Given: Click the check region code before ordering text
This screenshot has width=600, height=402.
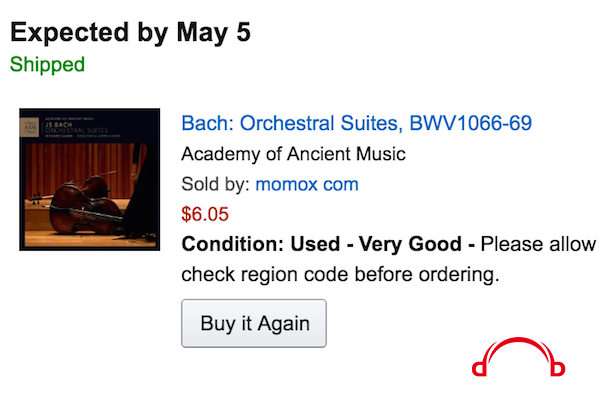Looking at the screenshot, I should (341, 274).
